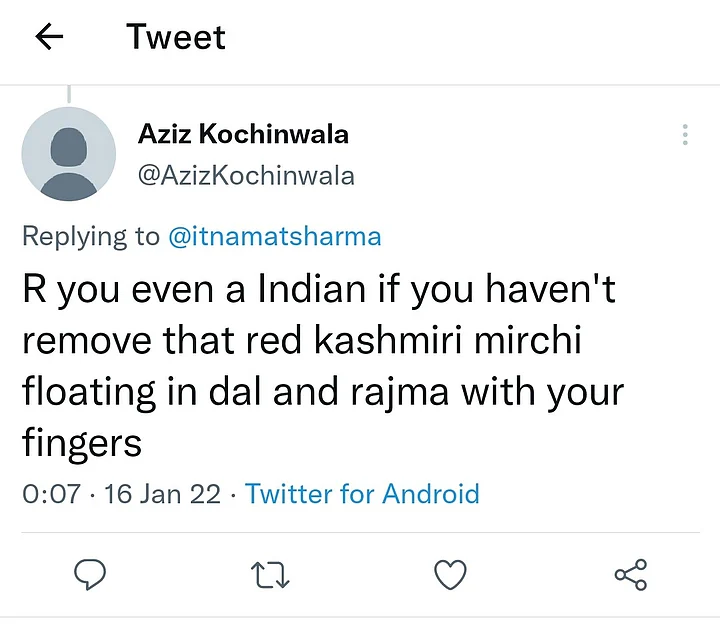Image resolution: width=720 pixels, height=636 pixels.
Task: Click the word "fingers" in the tweet
Action: tap(82, 444)
